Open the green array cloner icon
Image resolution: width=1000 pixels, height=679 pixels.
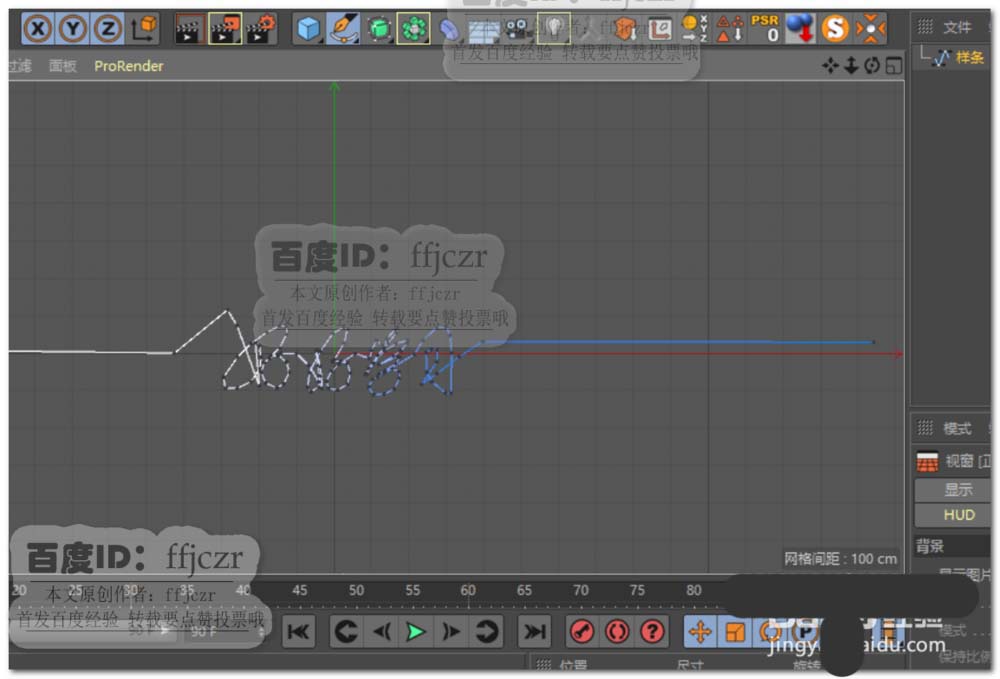point(413,29)
